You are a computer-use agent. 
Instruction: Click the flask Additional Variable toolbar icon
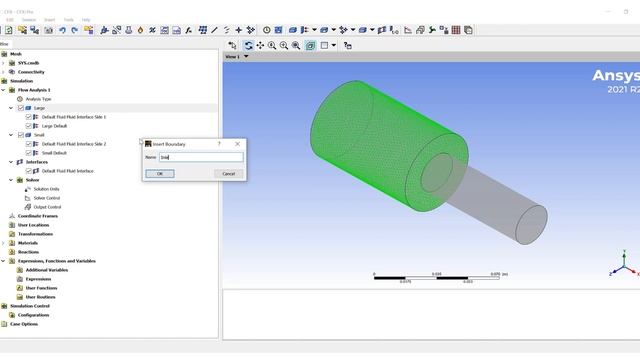(129, 30)
